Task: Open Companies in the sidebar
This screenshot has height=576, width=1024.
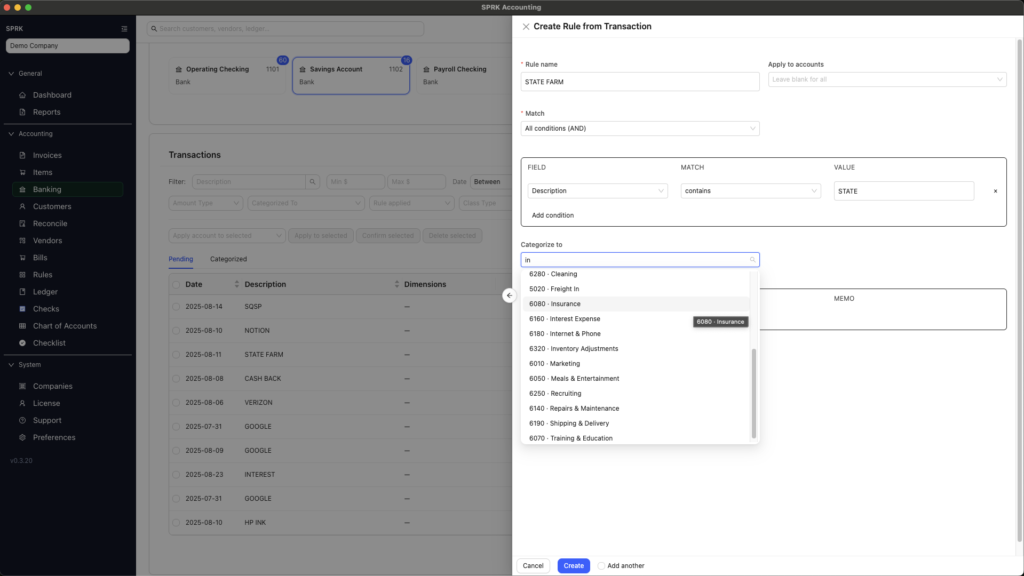Action: coord(52,386)
